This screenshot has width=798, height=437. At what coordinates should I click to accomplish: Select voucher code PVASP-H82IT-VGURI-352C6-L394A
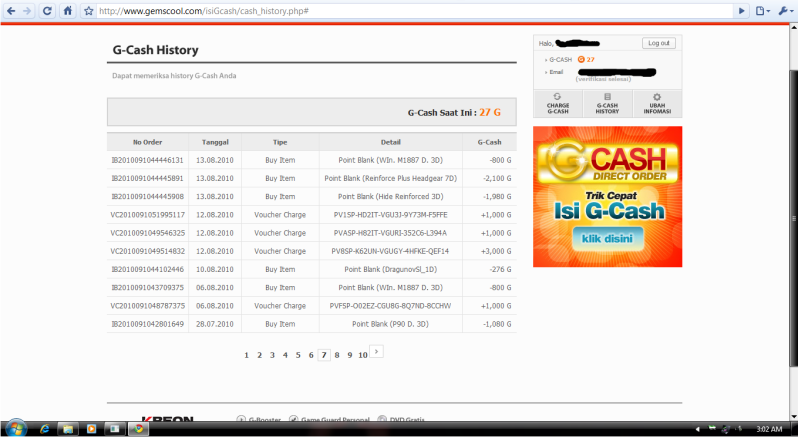[x=390, y=233]
